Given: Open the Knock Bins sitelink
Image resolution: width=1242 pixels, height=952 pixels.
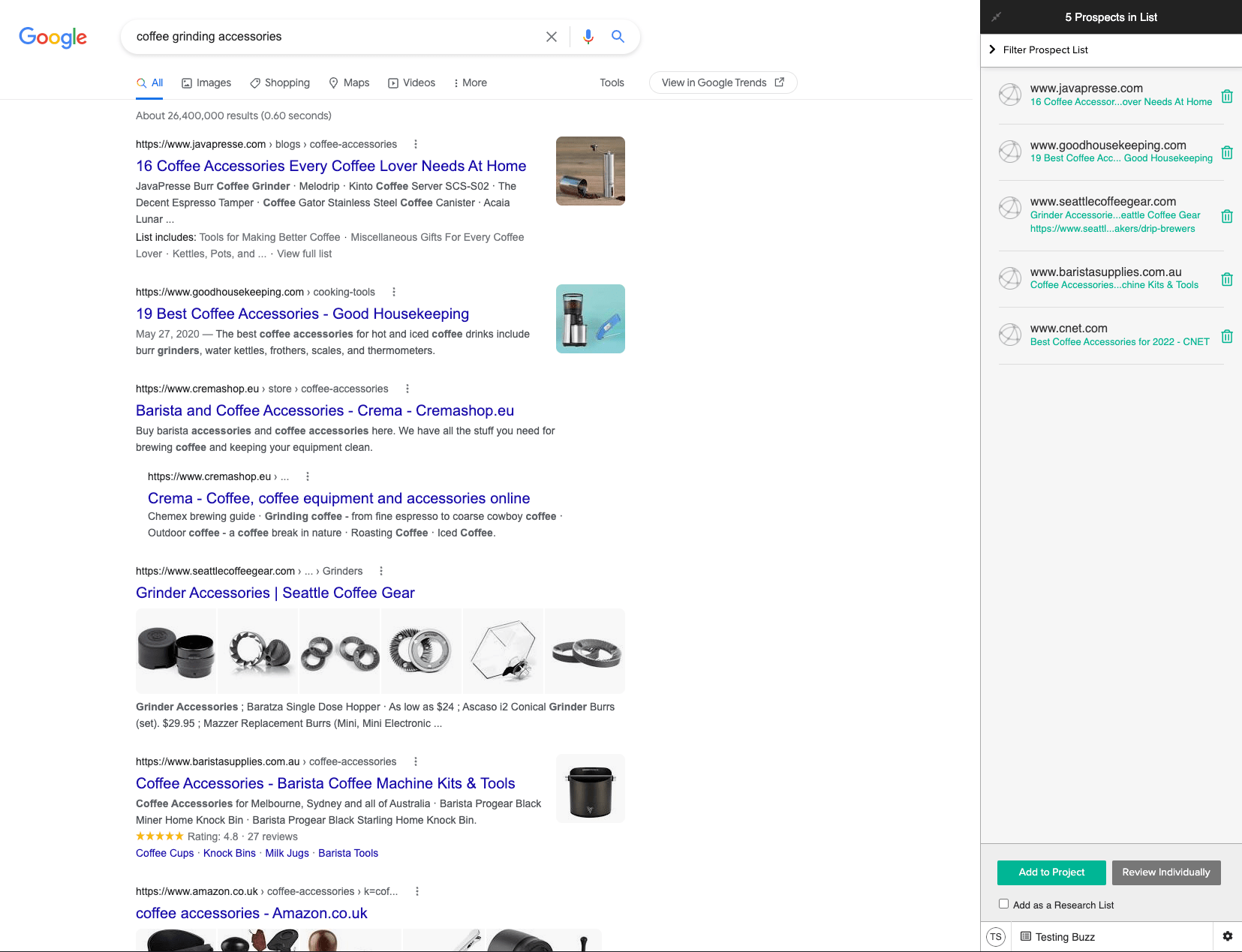Looking at the screenshot, I should point(230,853).
